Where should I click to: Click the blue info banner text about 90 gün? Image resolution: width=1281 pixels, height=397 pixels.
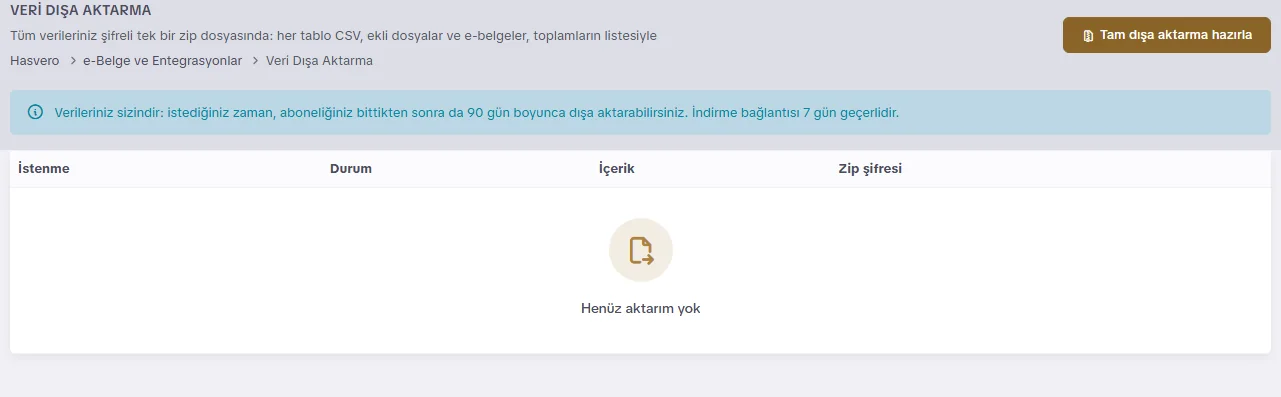(477, 112)
